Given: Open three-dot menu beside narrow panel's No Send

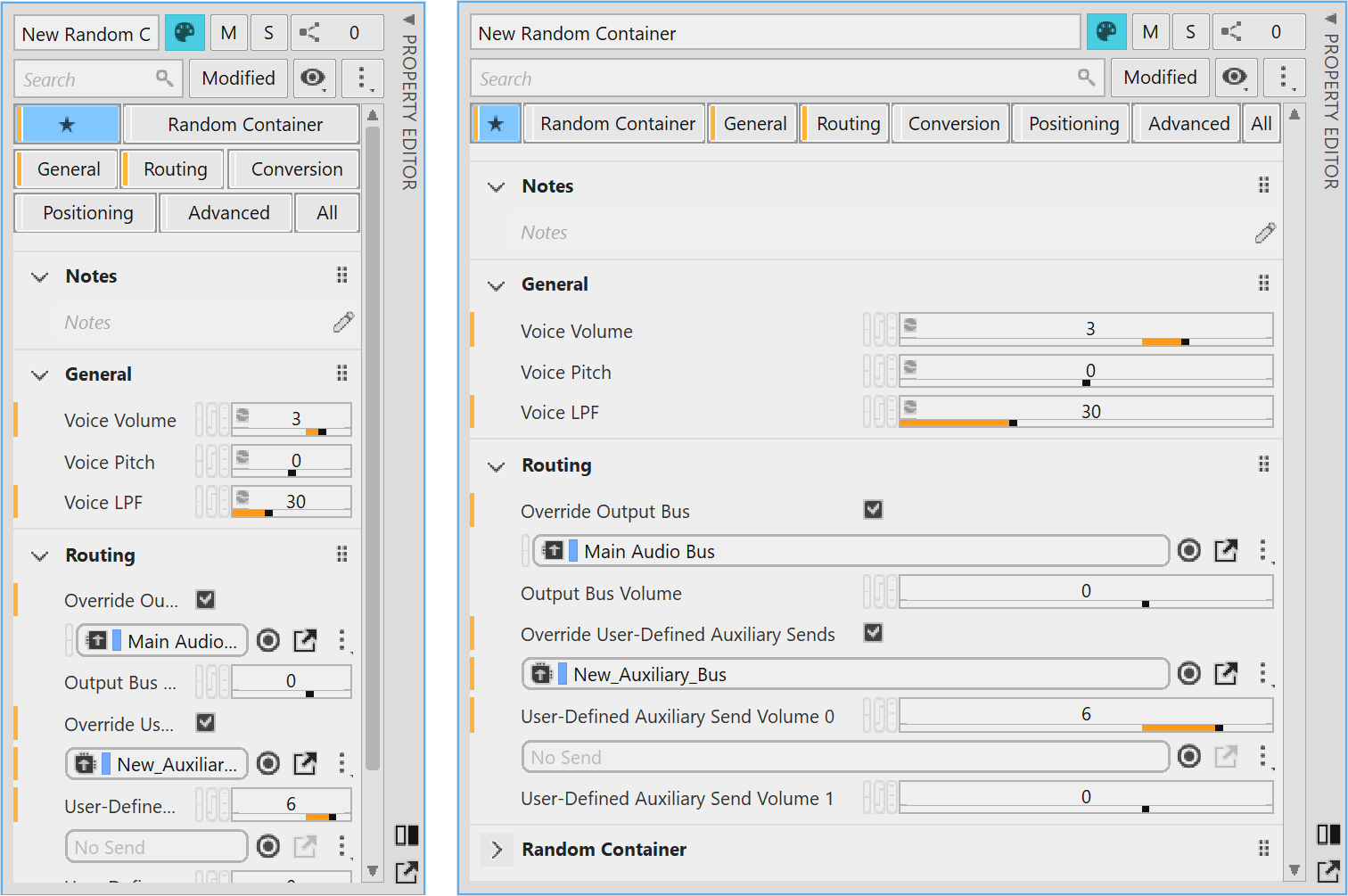Looking at the screenshot, I should (341, 846).
